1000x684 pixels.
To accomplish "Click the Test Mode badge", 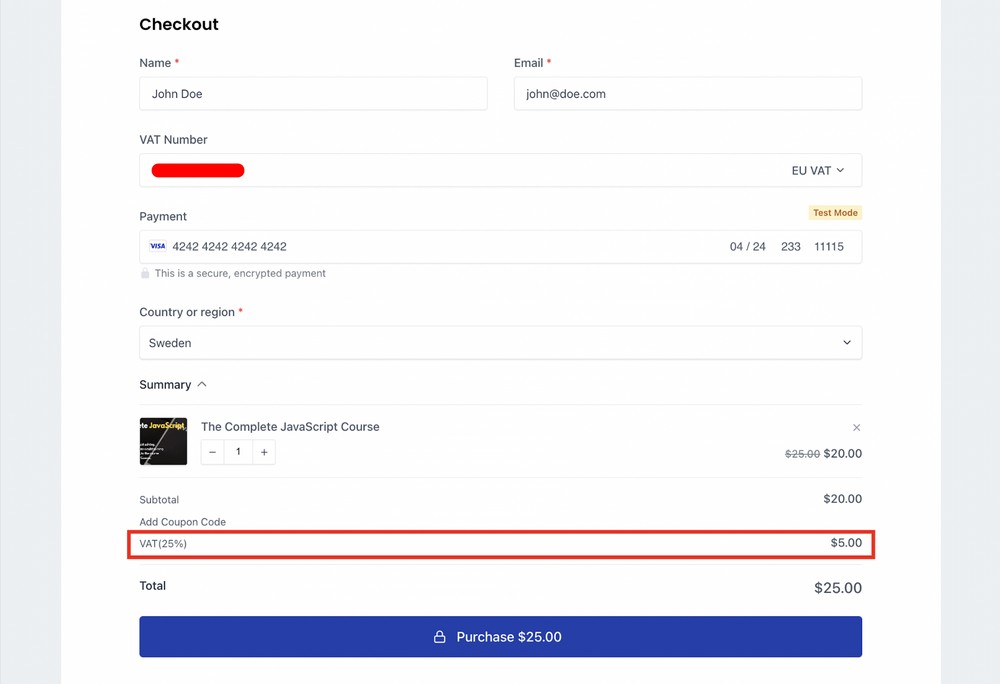I will click(x=835, y=212).
